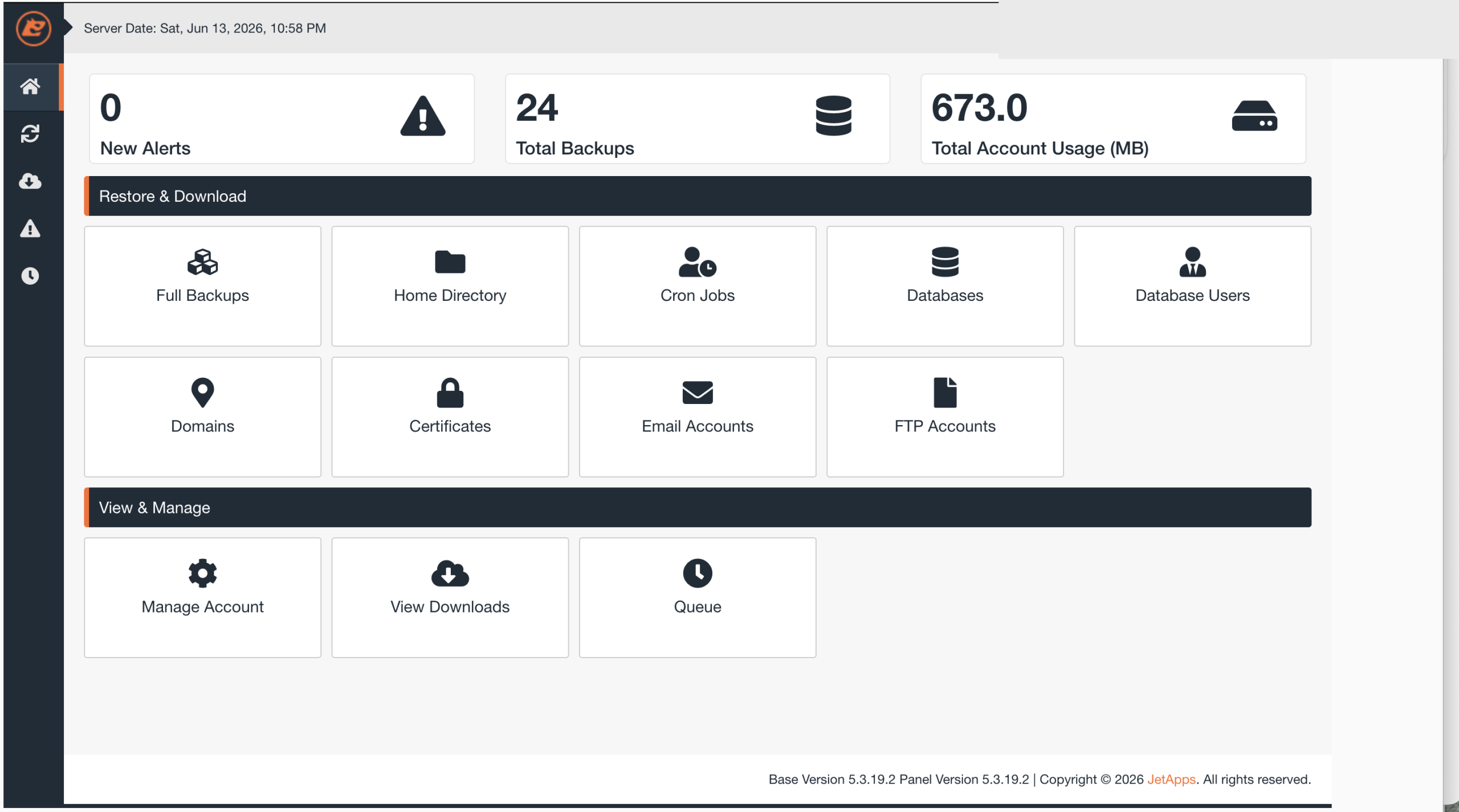Click the Full Backups label
The width and height of the screenshot is (1459, 812).
[x=202, y=295]
